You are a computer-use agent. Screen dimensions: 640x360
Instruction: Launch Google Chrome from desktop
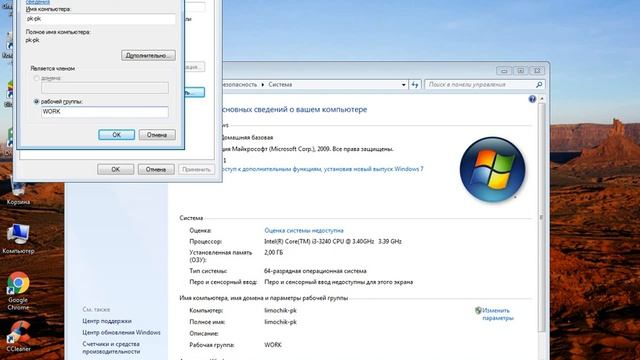18,291
